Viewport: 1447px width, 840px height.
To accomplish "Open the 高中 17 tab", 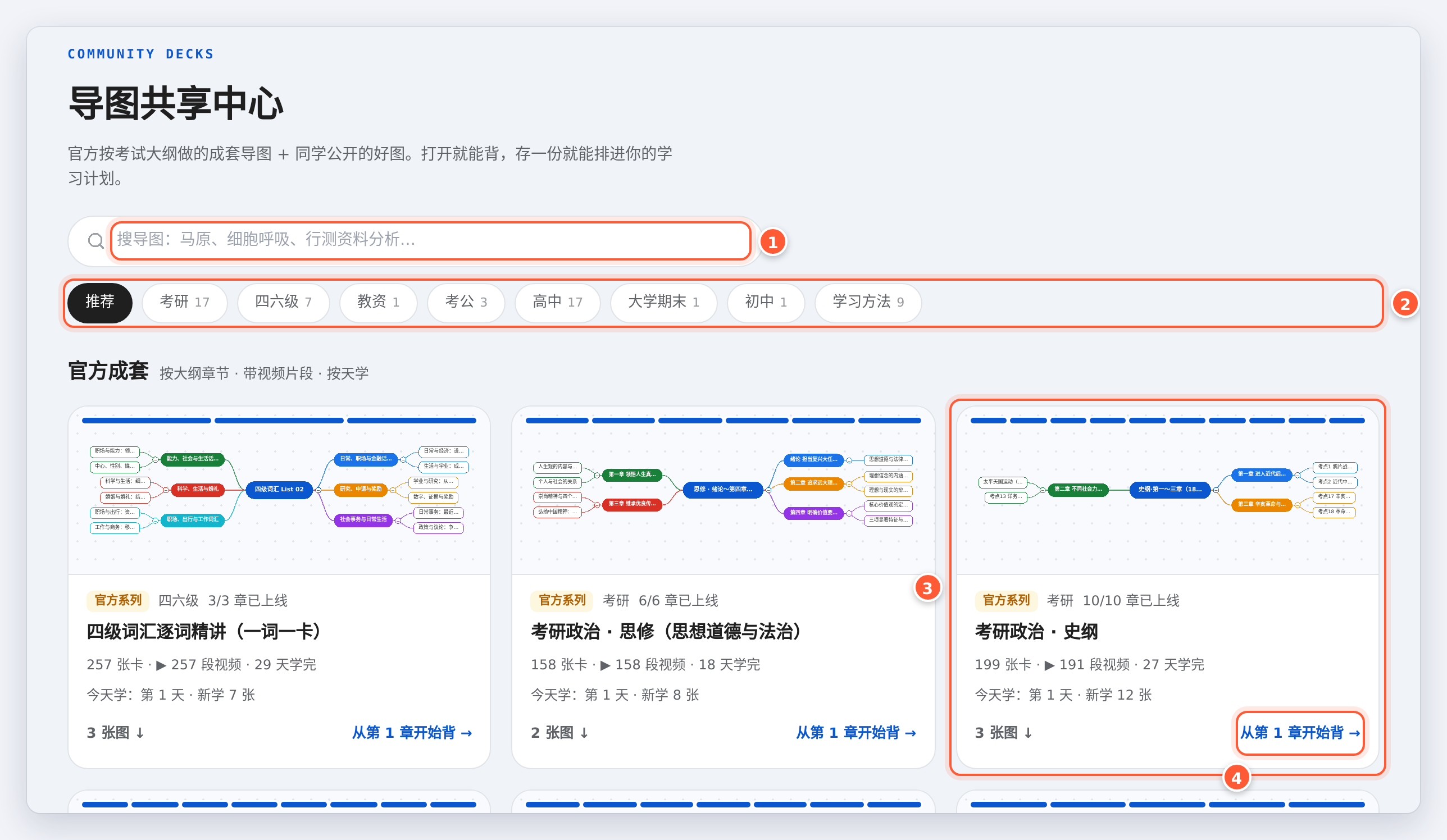I will [x=558, y=302].
